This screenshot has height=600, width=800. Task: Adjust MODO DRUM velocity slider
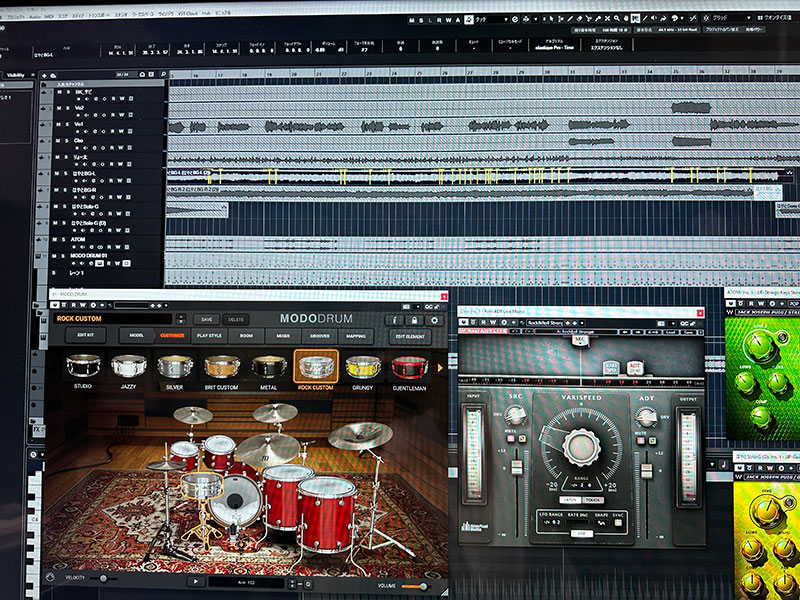pyautogui.click(x=104, y=578)
